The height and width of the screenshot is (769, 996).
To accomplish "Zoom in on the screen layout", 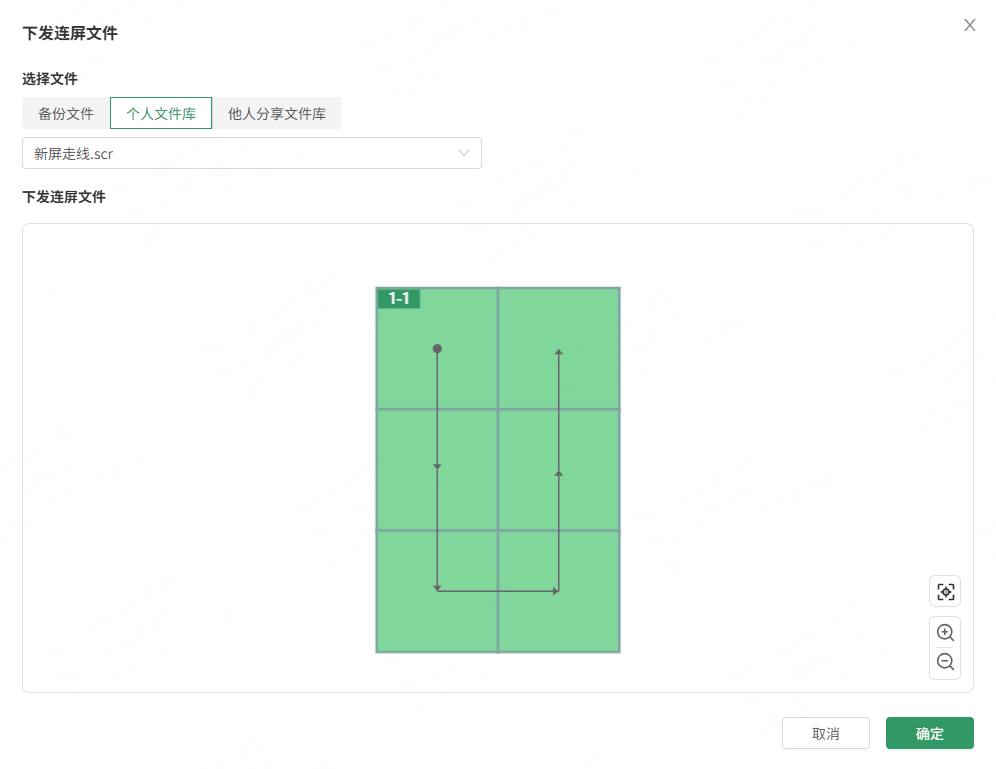I will (945, 632).
